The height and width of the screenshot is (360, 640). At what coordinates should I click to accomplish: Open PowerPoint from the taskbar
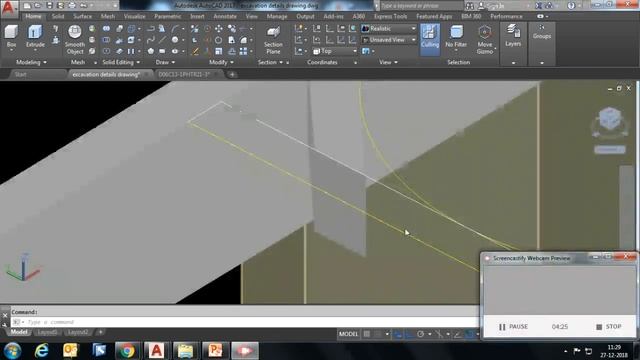pos(215,351)
